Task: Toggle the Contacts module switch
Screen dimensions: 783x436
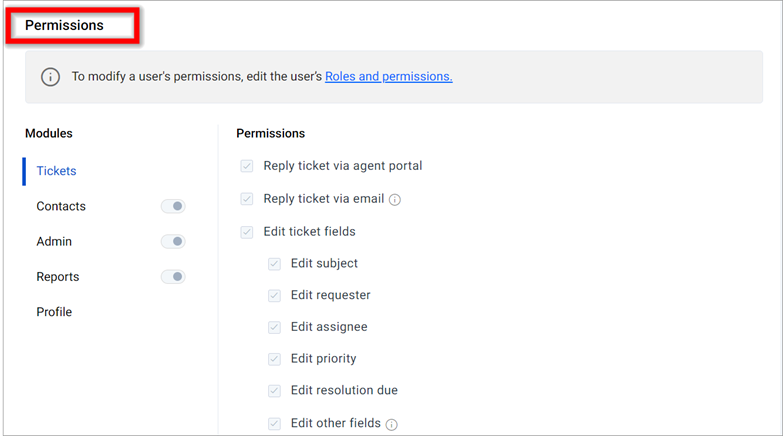Action: (173, 206)
